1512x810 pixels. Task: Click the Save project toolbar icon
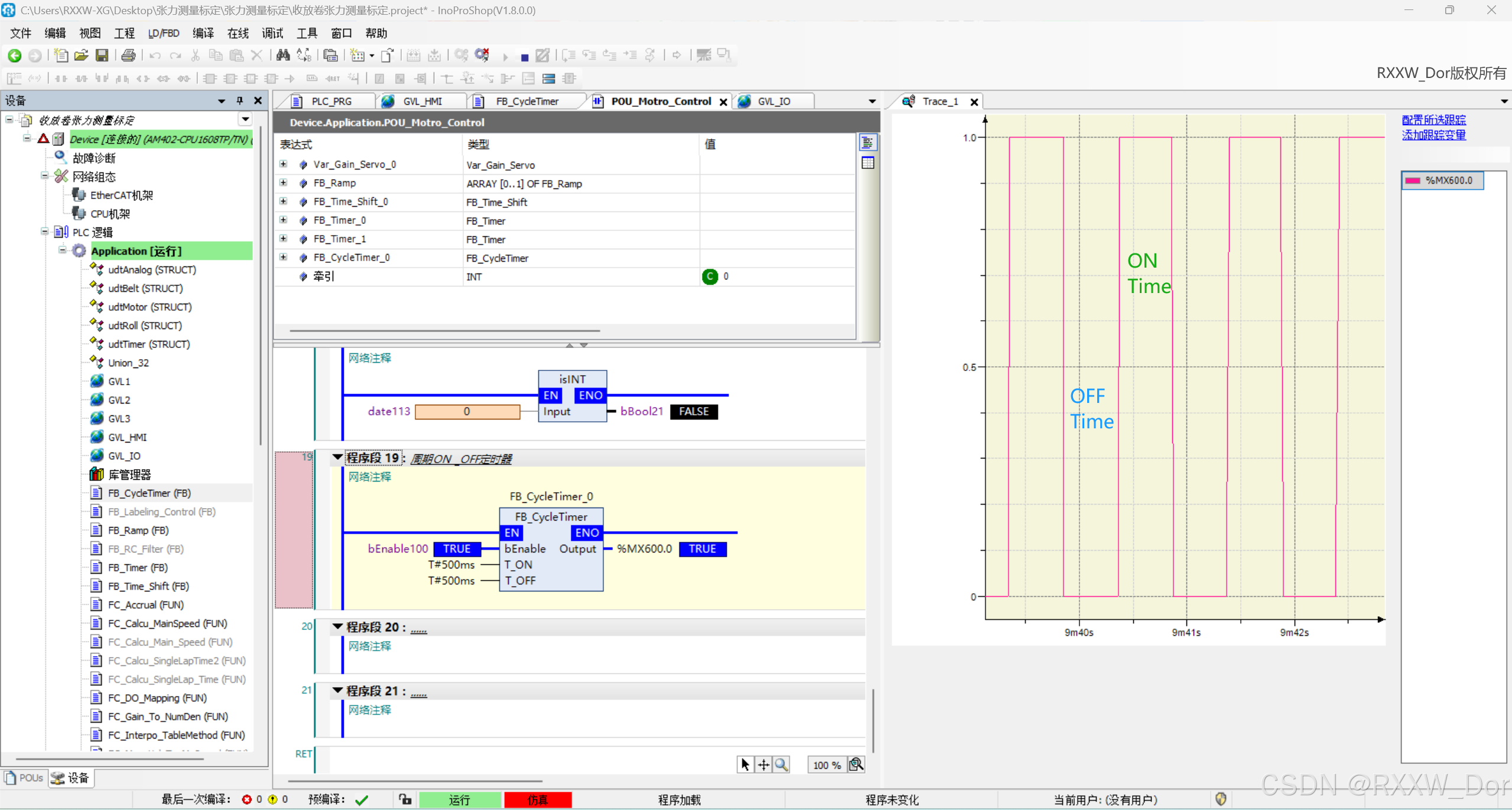pyautogui.click(x=102, y=56)
